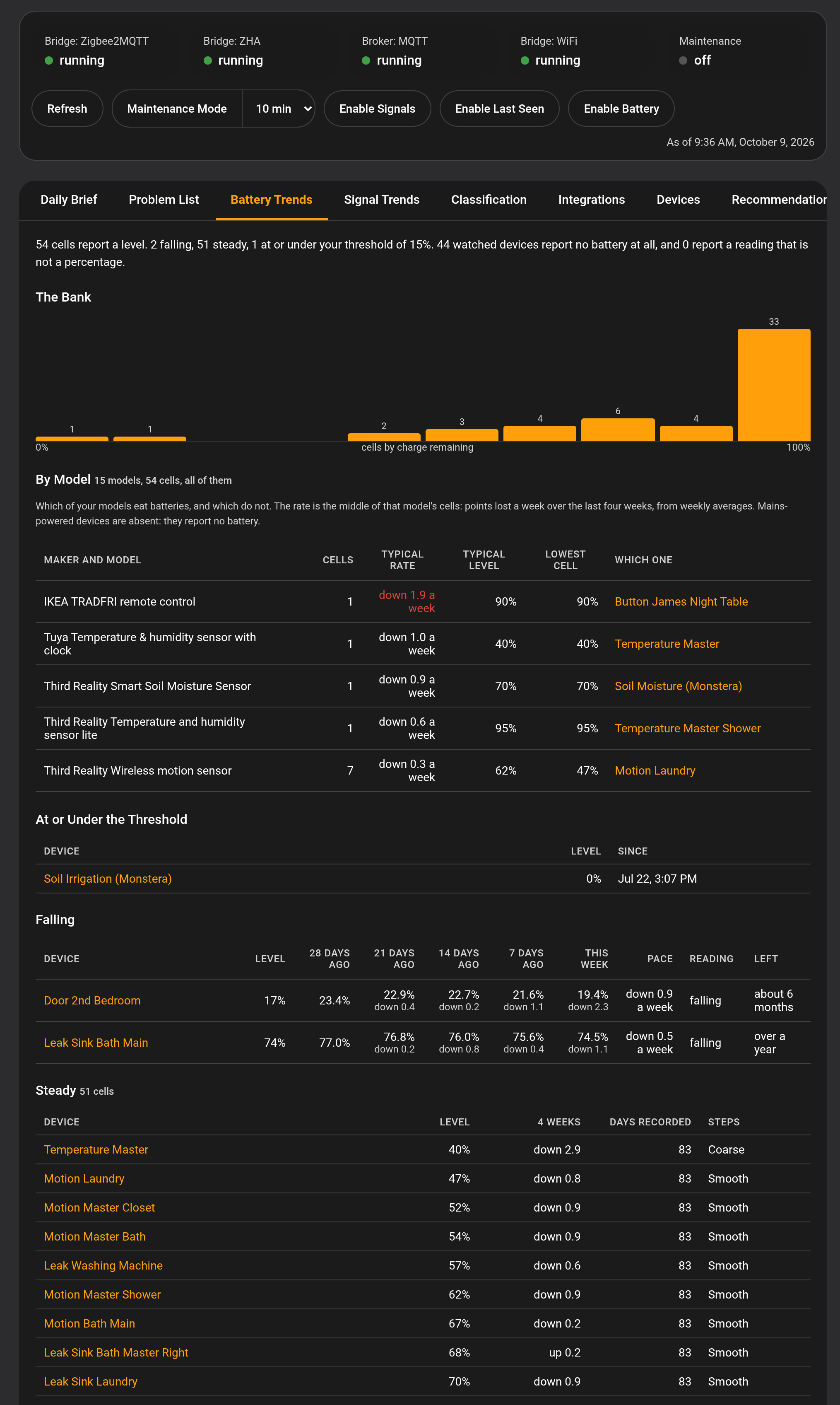Image resolution: width=840 pixels, height=1405 pixels.
Task: Click the 'Coarse' steps value
Action: pos(726,1149)
